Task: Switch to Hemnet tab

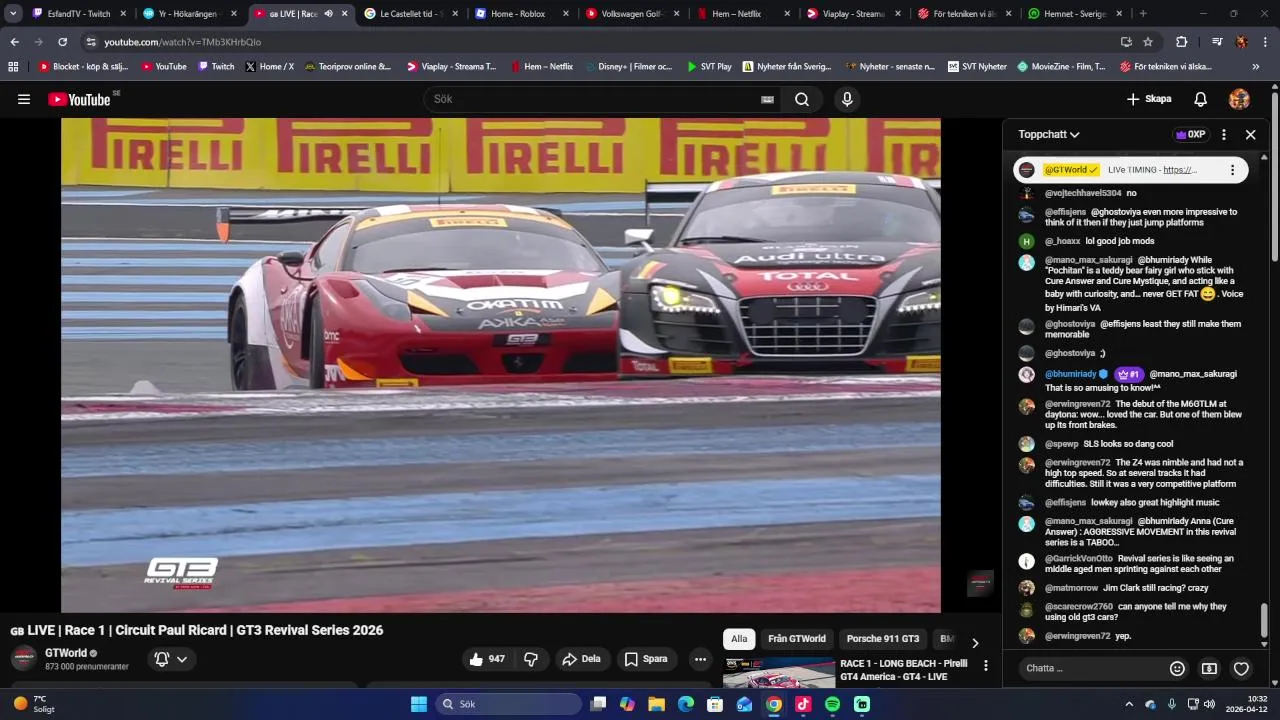Action: 1073,14
